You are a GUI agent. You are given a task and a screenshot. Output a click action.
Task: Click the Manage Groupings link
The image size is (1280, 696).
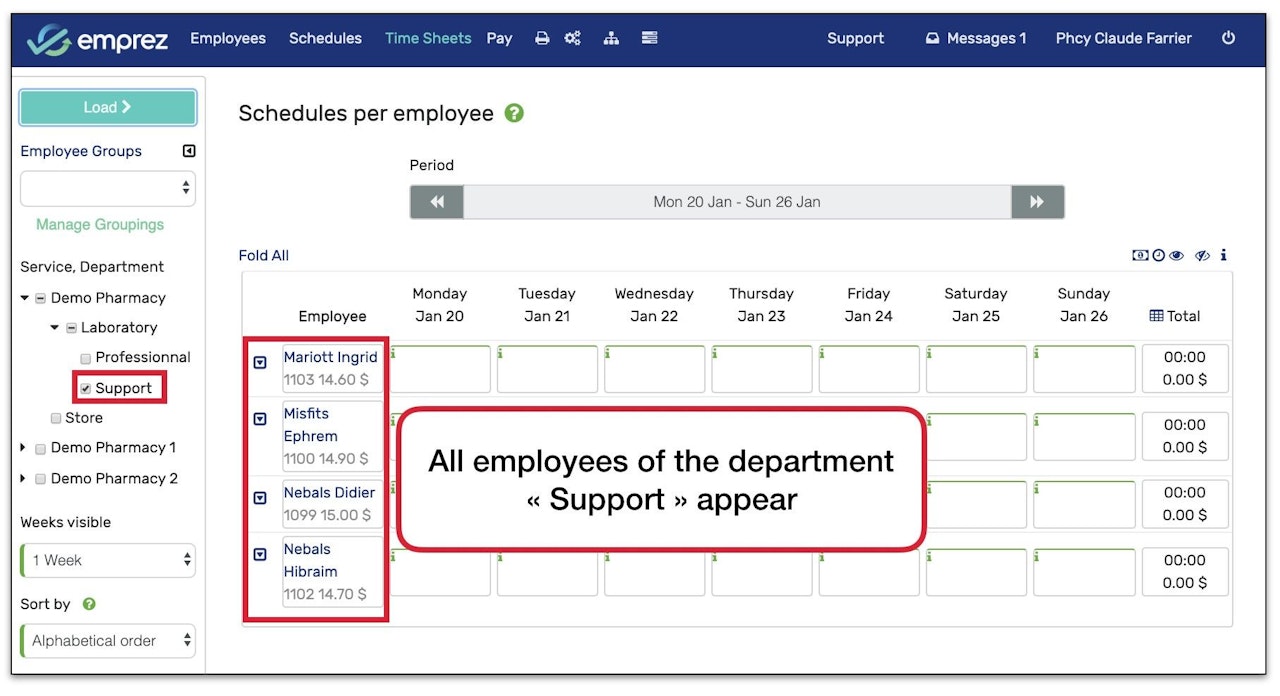[x=100, y=224]
